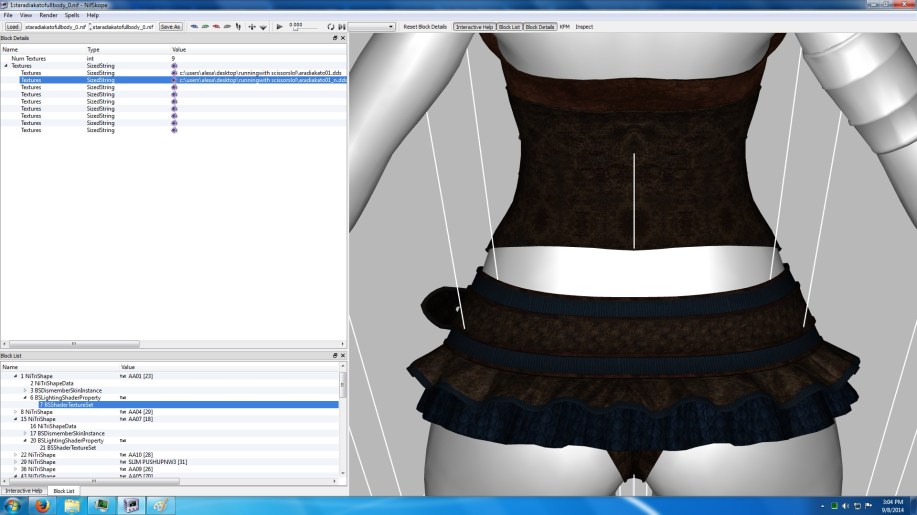Switch to the Interactive Help bottom tab
The width and height of the screenshot is (917, 515).
pos(24,491)
